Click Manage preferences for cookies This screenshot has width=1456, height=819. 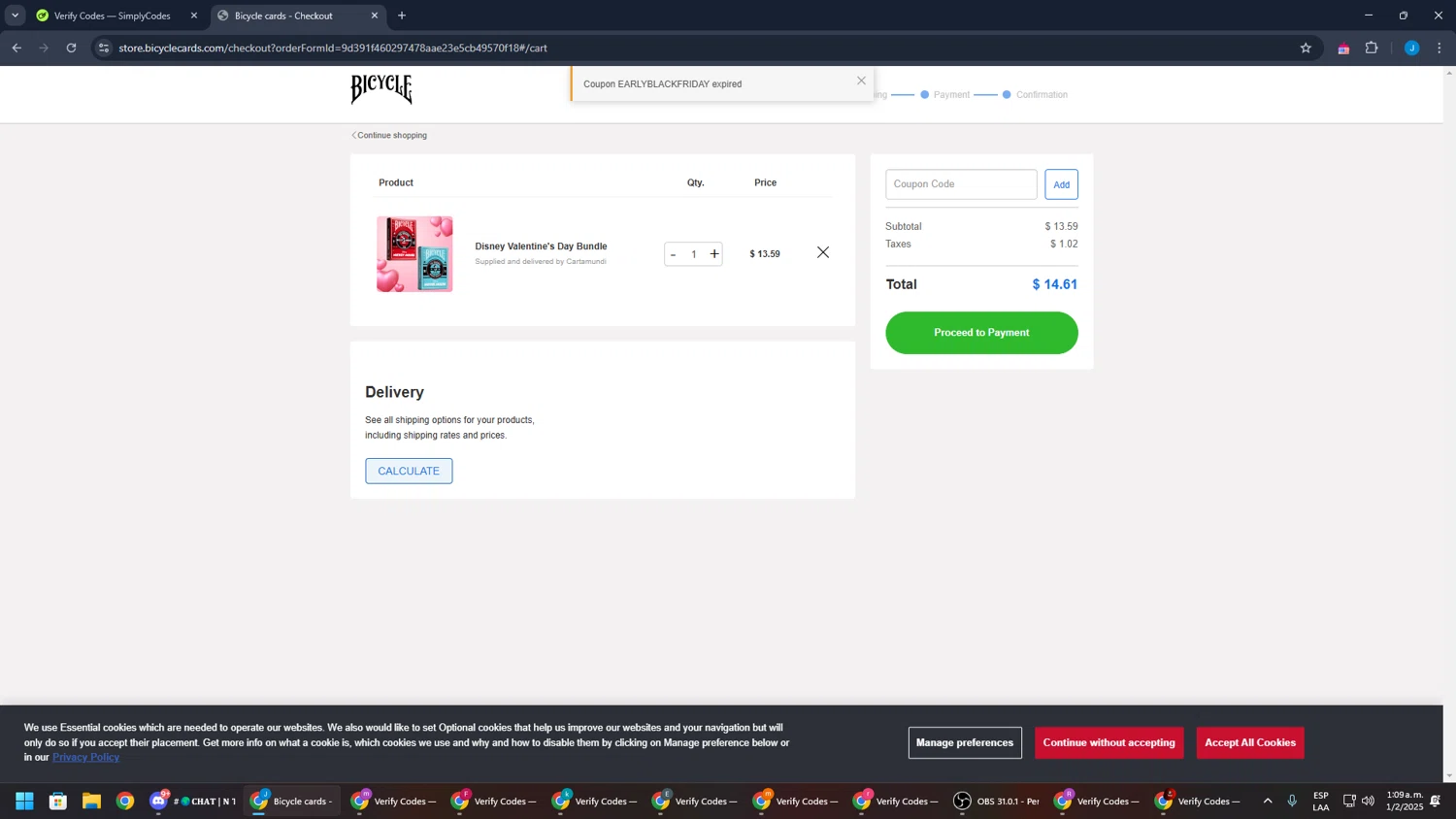pos(965,742)
